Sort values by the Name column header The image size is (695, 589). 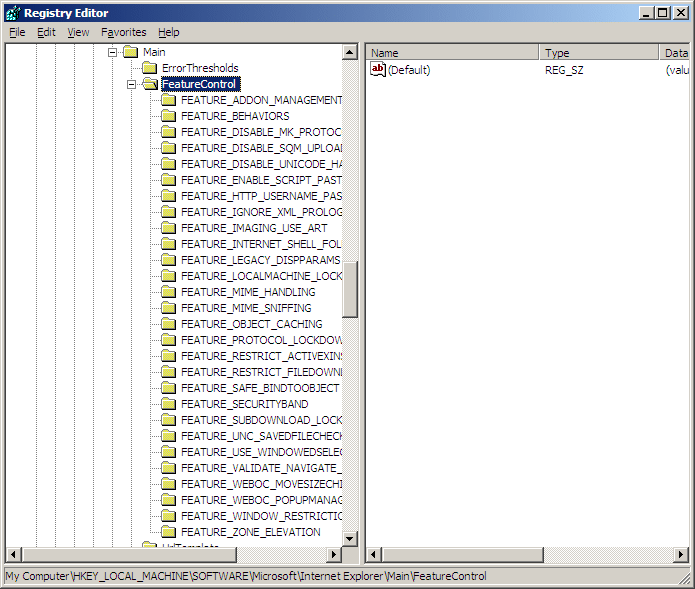[453, 53]
